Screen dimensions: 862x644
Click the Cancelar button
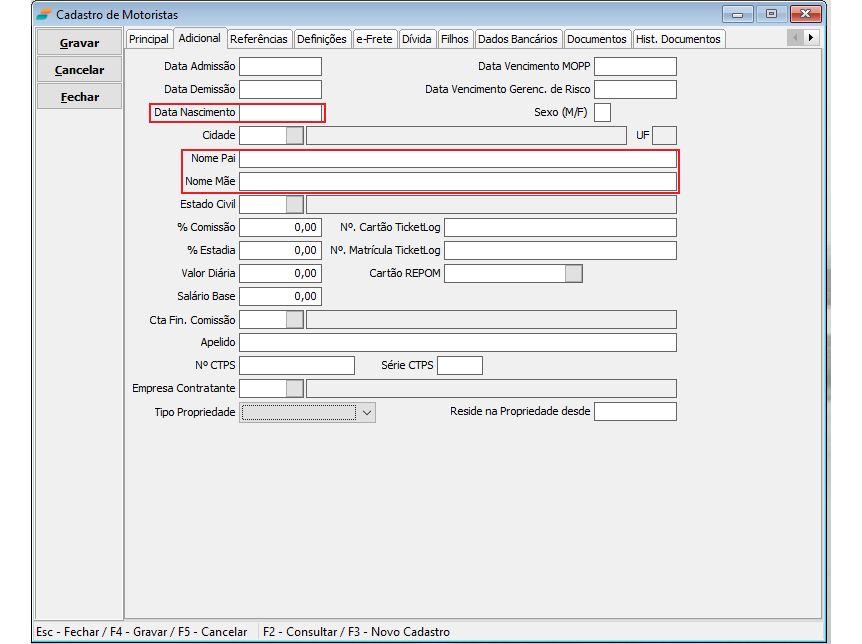pos(80,70)
